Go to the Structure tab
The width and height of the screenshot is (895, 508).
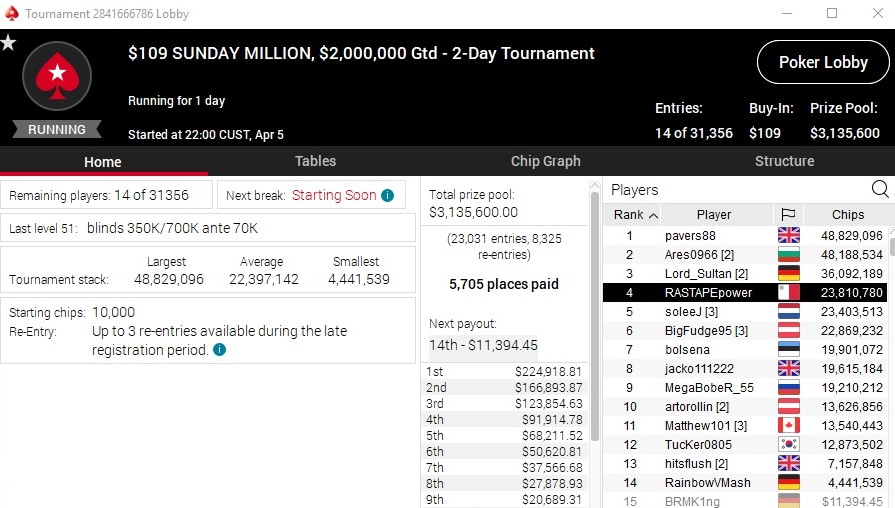pyautogui.click(x=784, y=161)
